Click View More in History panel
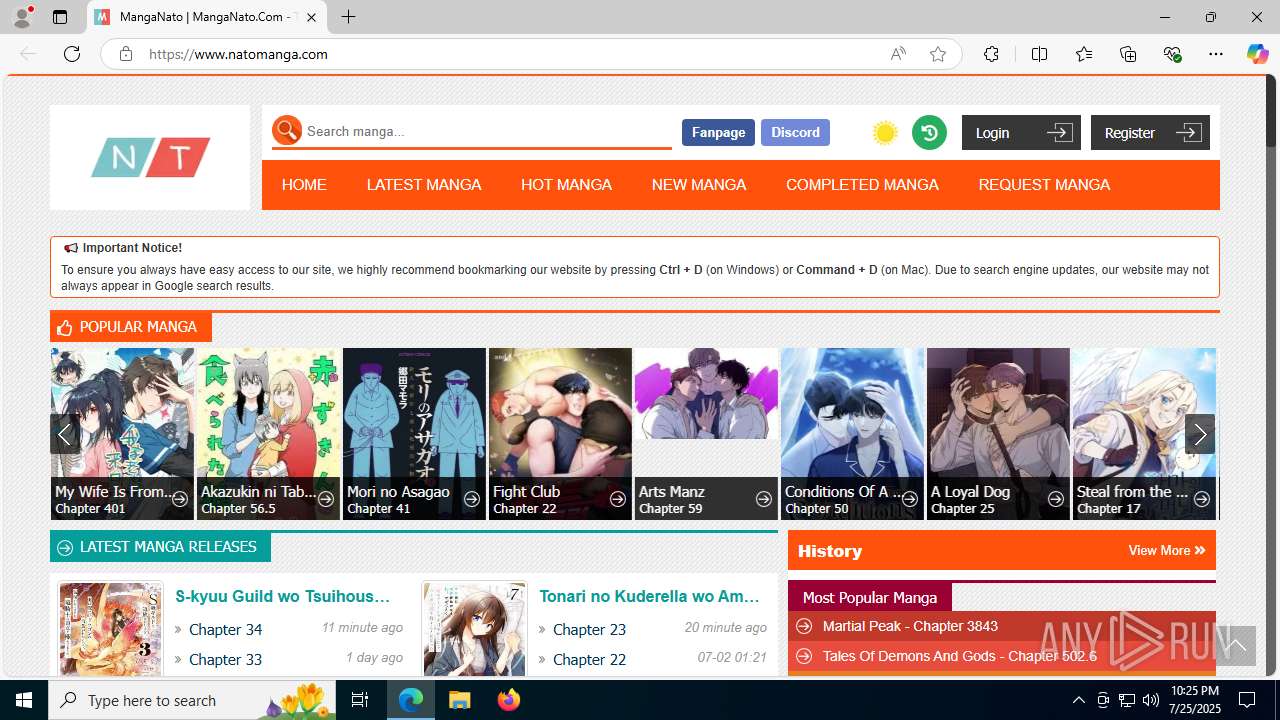Image resolution: width=1280 pixels, height=720 pixels. [x=1167, y=550]
